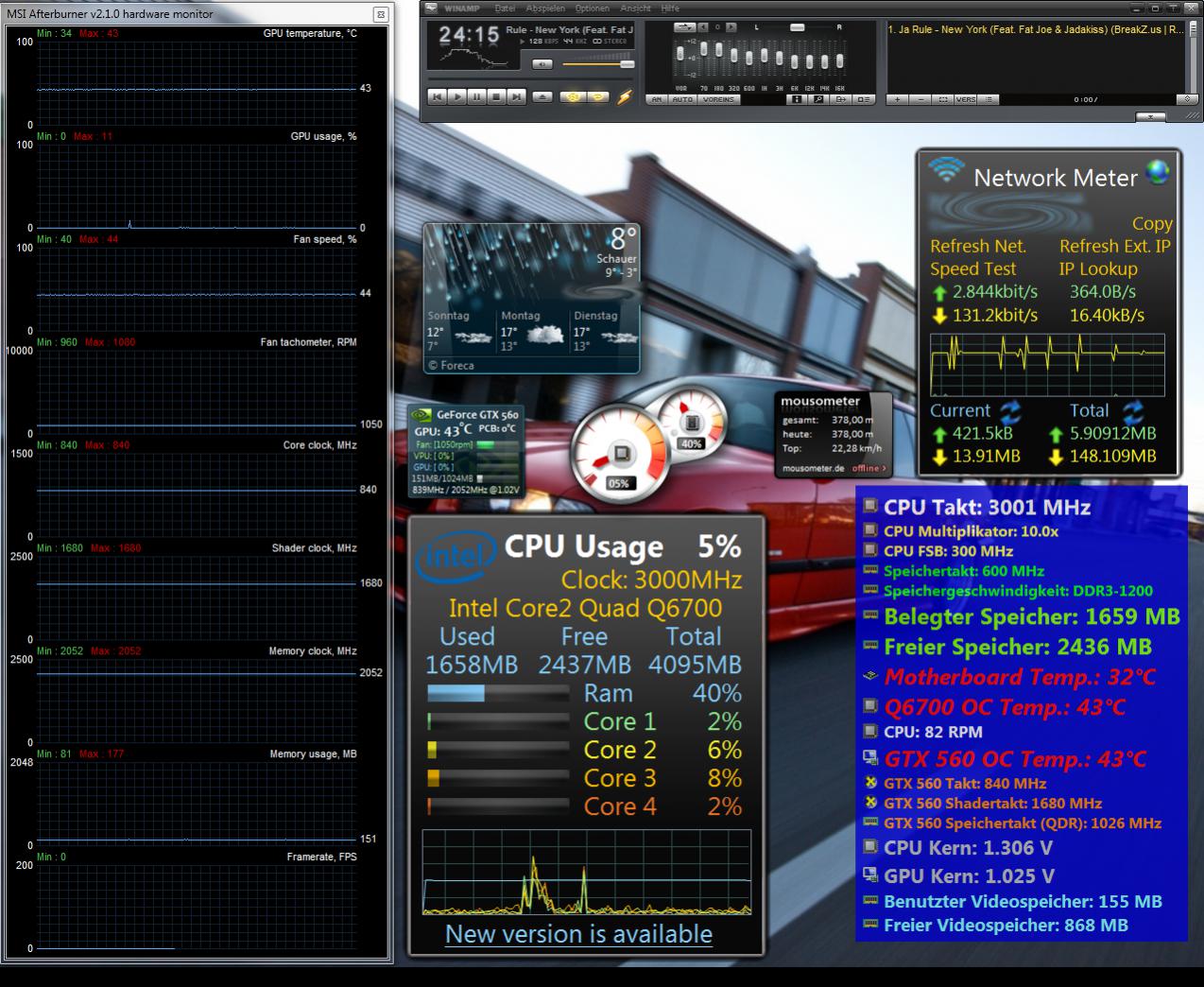This screenshot has height=987, width=1204.
Task: Click Montag forecast cloud icon
Action: (544, 335)
